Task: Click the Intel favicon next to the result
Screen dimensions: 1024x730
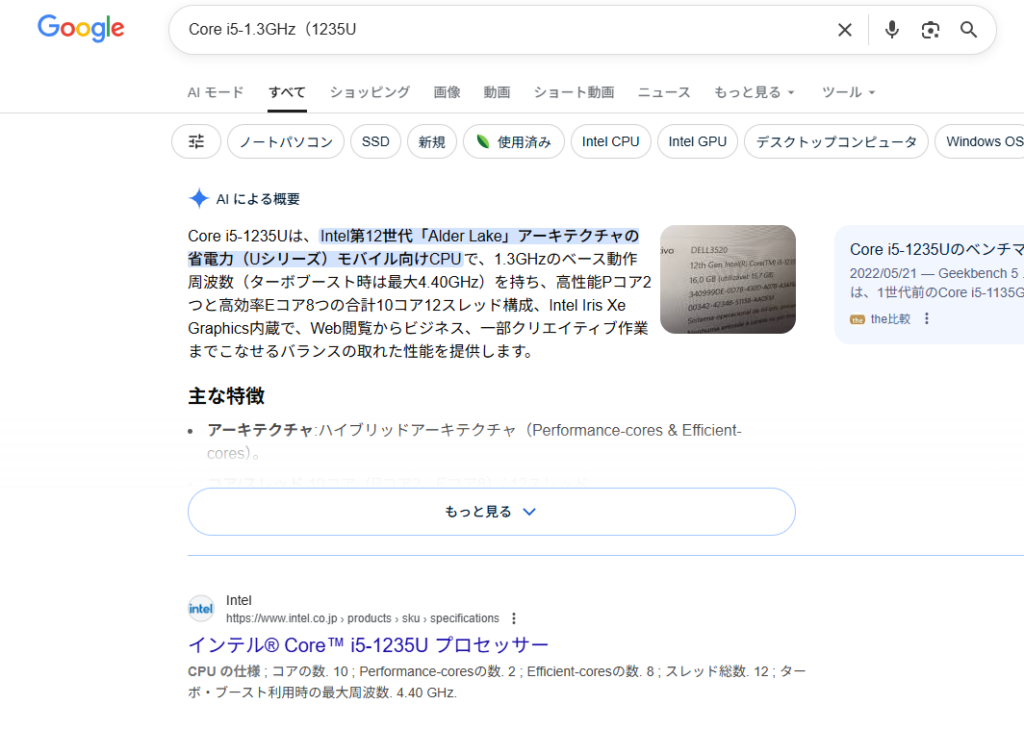Action: (200, 607)
